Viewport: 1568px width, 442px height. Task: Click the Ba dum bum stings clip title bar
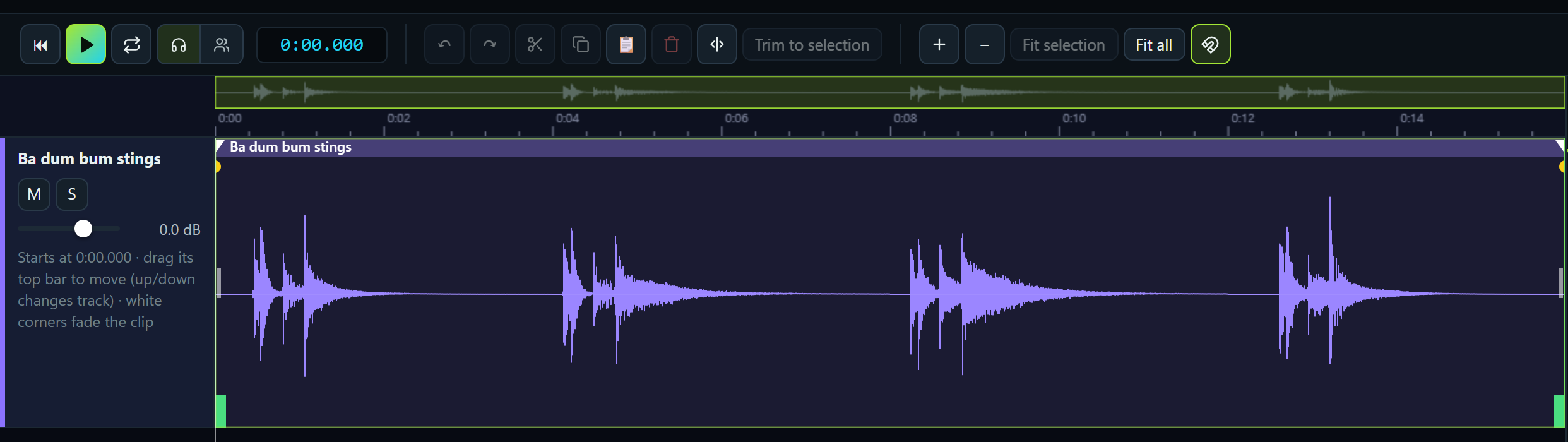890,147
